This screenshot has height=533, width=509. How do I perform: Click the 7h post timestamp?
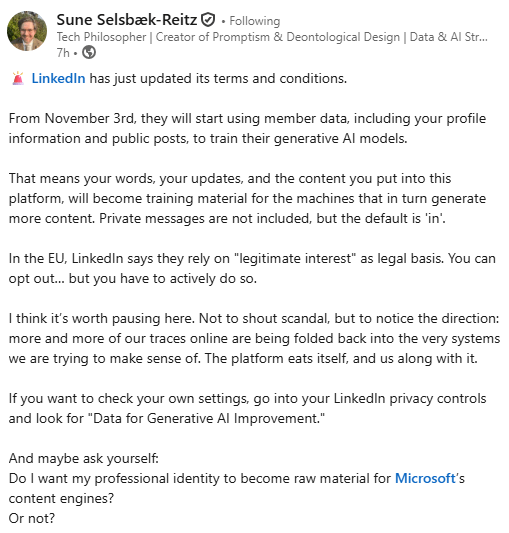63,53
